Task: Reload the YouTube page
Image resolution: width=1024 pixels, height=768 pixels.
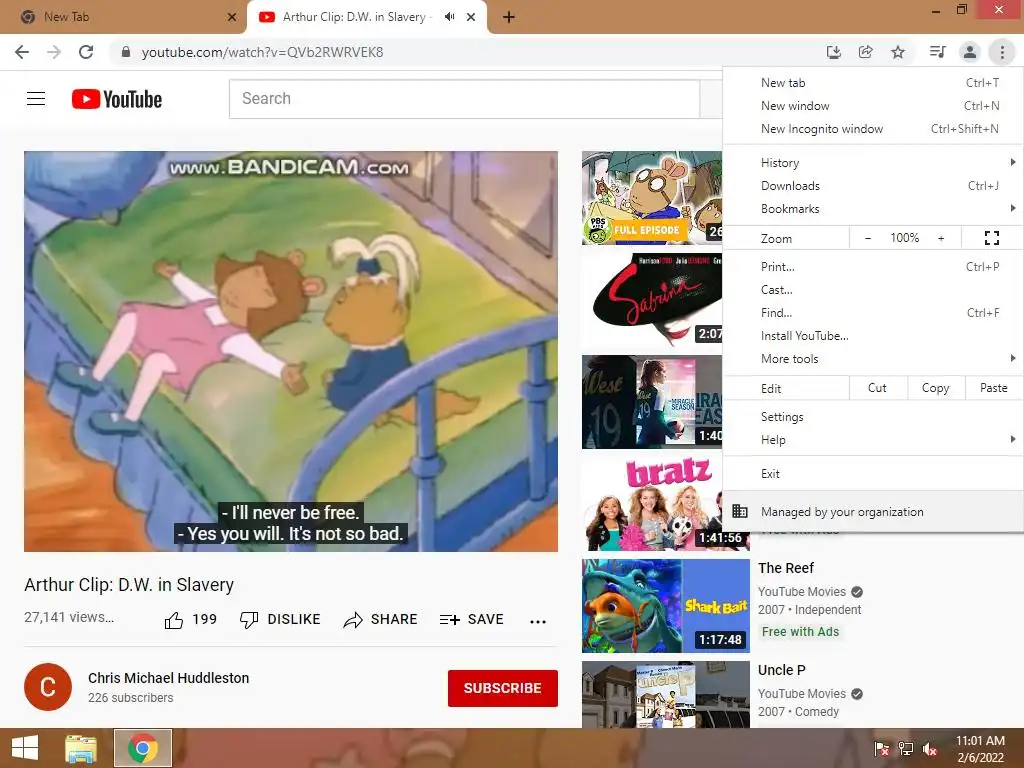Action: coord(86,52)
